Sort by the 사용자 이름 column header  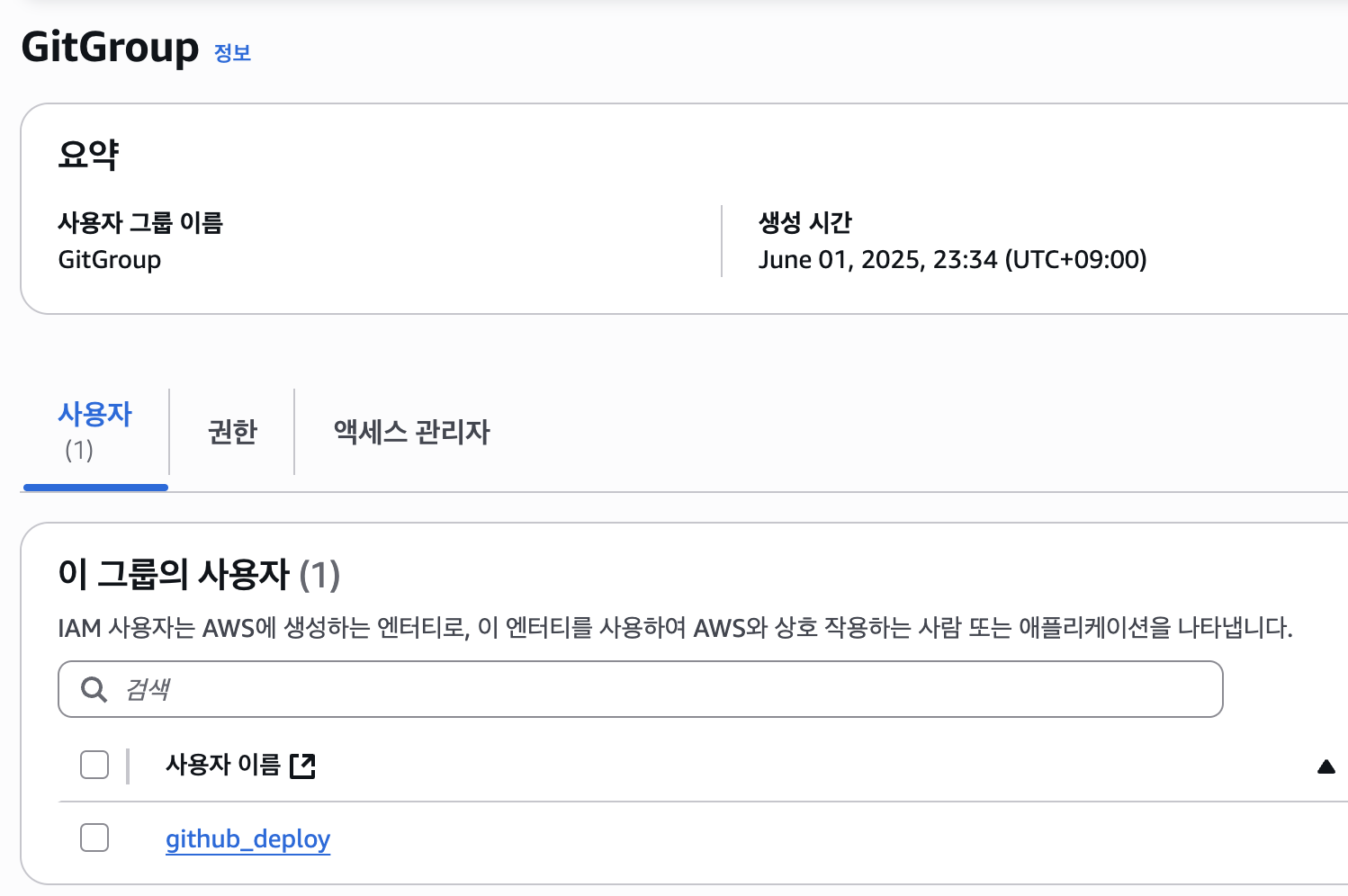coord(223,766)
